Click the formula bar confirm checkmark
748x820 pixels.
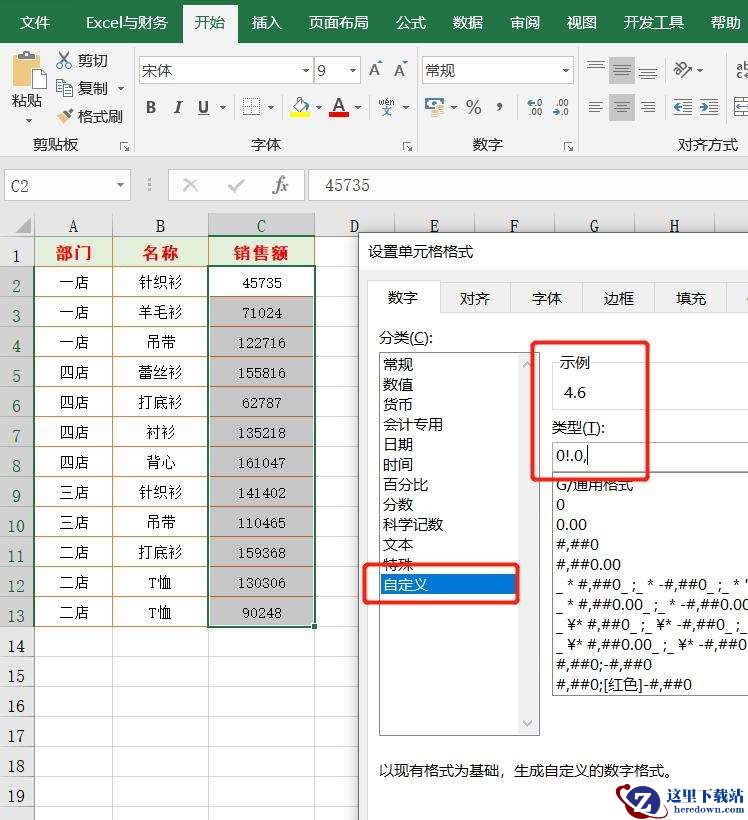(x=236, y=185)
